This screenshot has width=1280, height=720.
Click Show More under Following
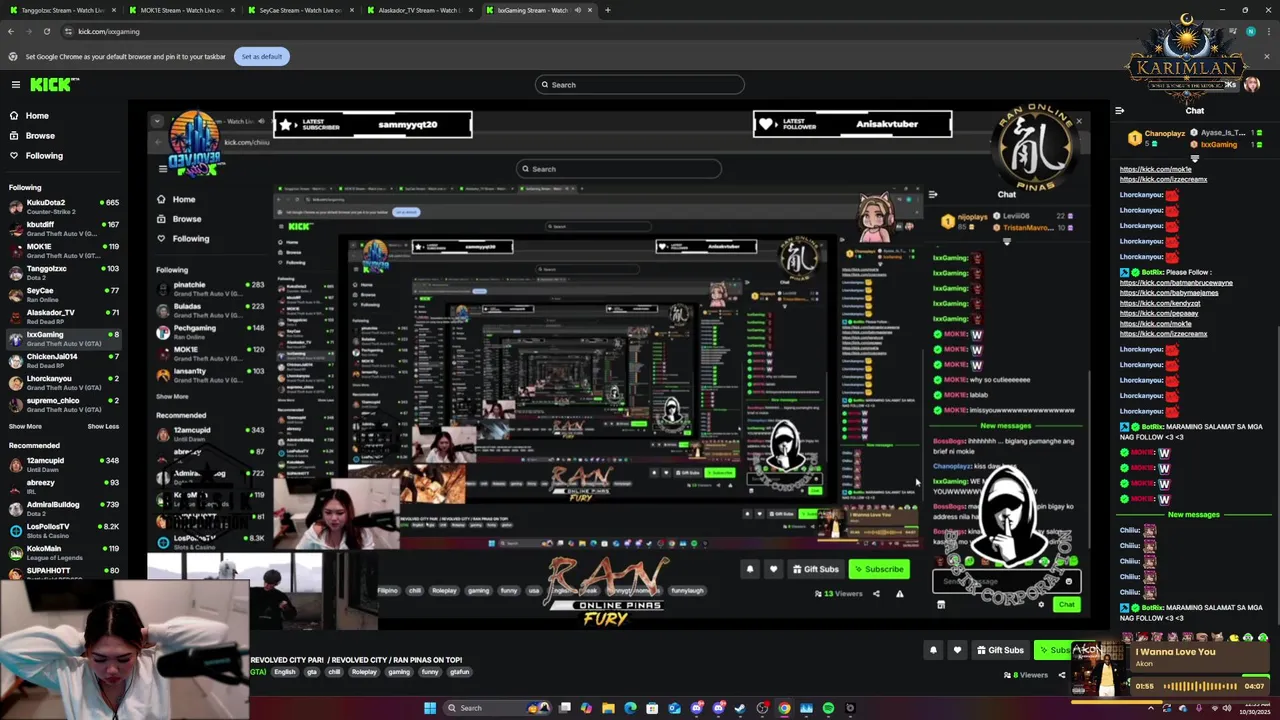click(x=25, y=426)
